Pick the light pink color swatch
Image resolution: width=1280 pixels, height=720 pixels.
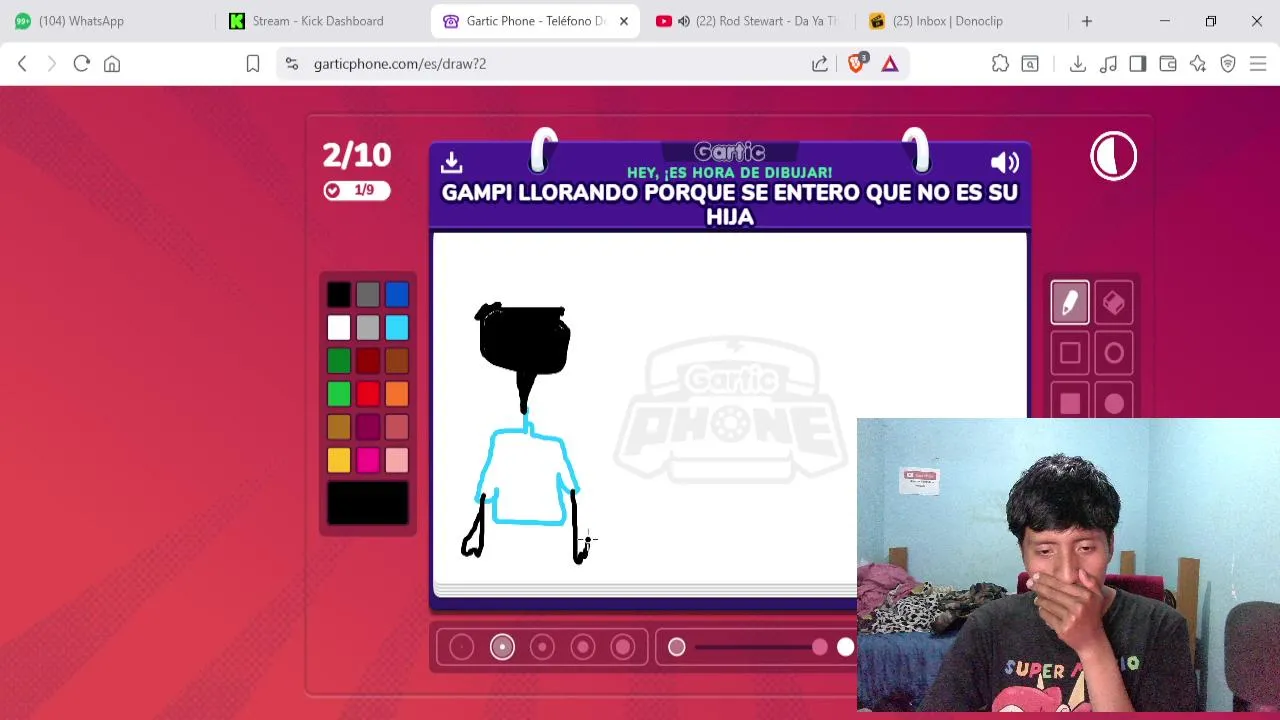point(397,459)
